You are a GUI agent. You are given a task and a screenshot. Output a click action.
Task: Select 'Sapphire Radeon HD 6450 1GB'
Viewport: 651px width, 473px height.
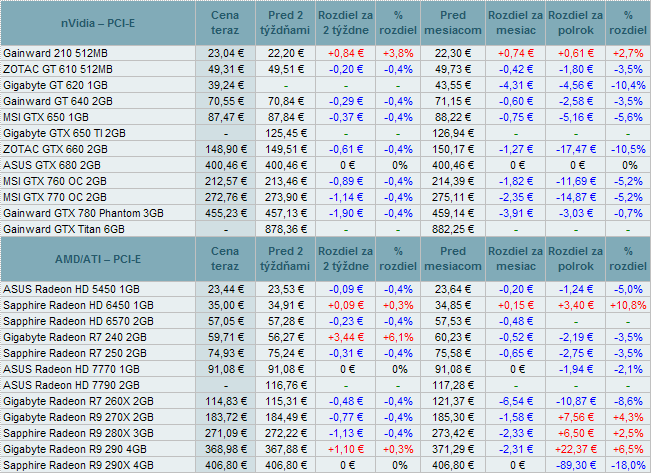pos(78,305)
